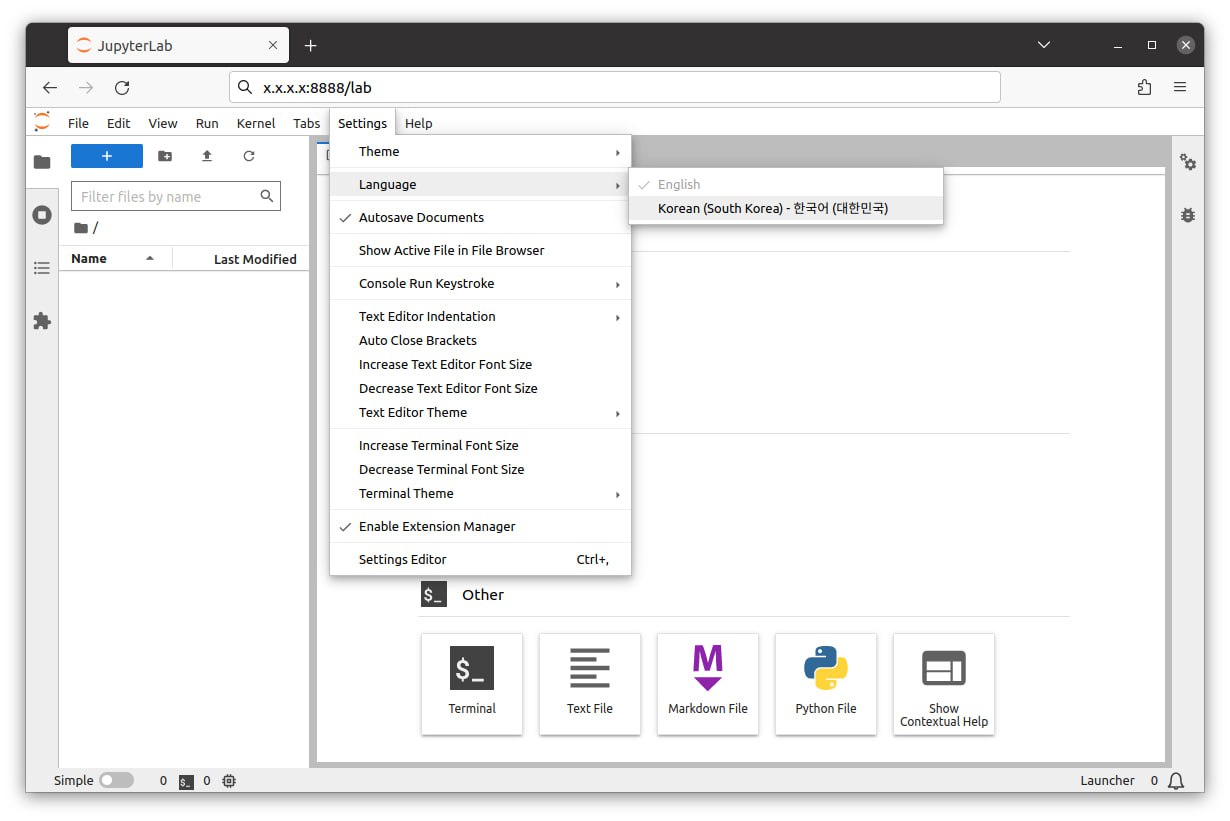Open a new browser tab
The image size is (1230, 821).
tap(311, 45)
